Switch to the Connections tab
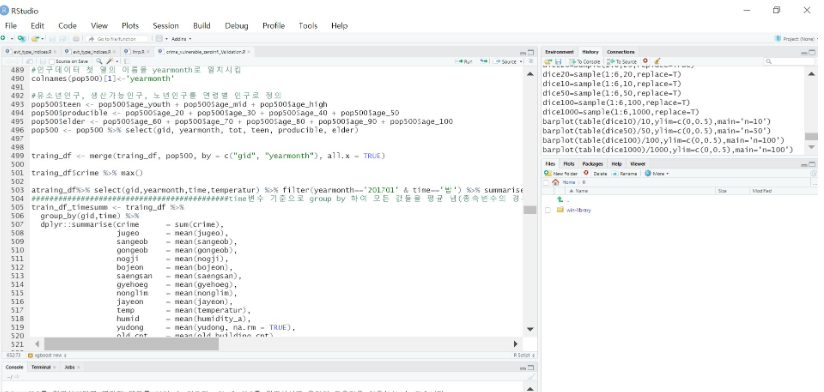Screen dimensions: 824x392 point(621,52)
